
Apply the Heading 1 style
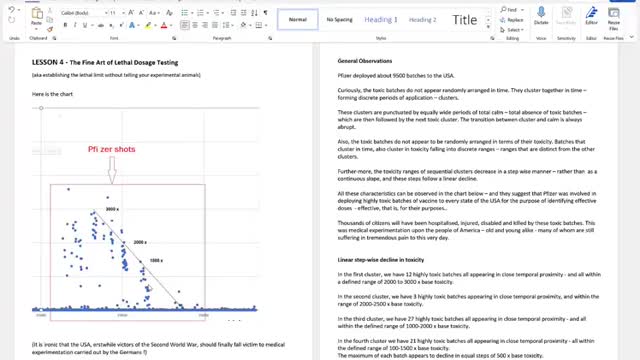[x=381, y=19]
